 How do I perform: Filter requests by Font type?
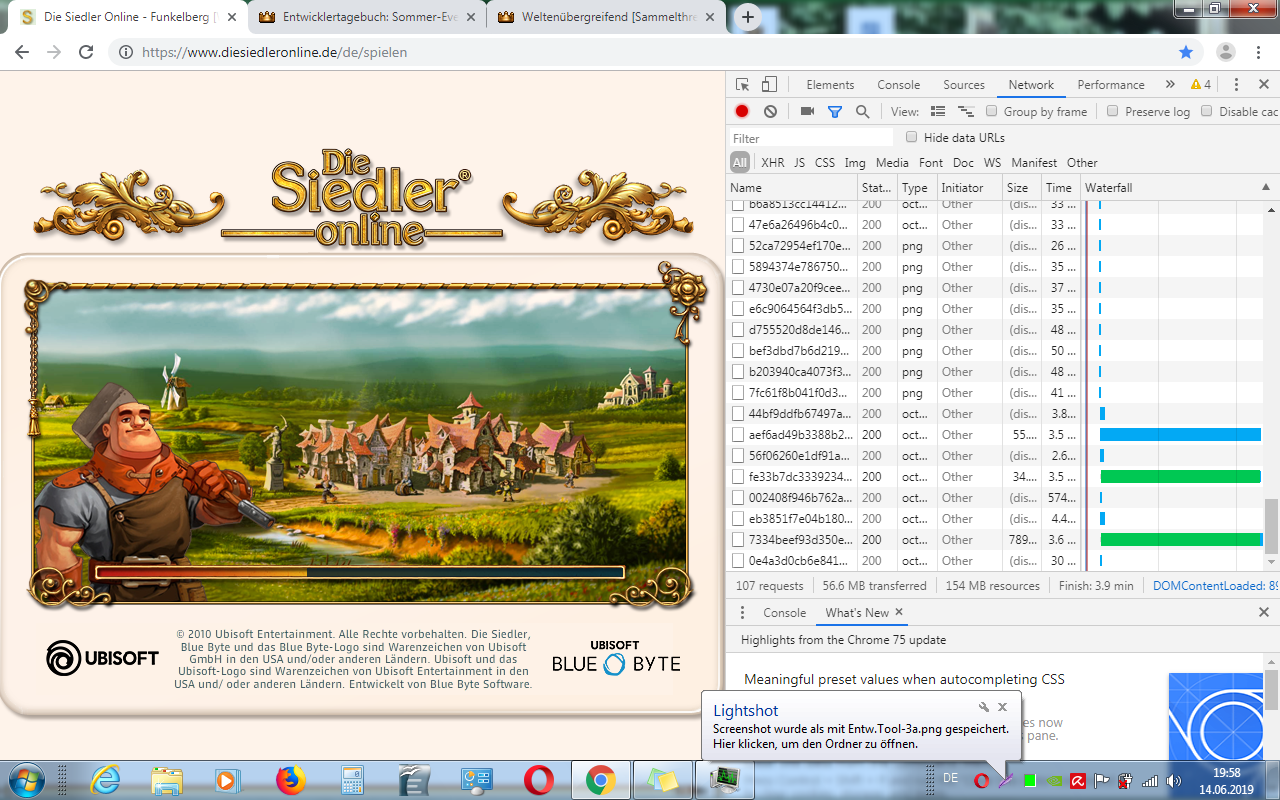930,163
